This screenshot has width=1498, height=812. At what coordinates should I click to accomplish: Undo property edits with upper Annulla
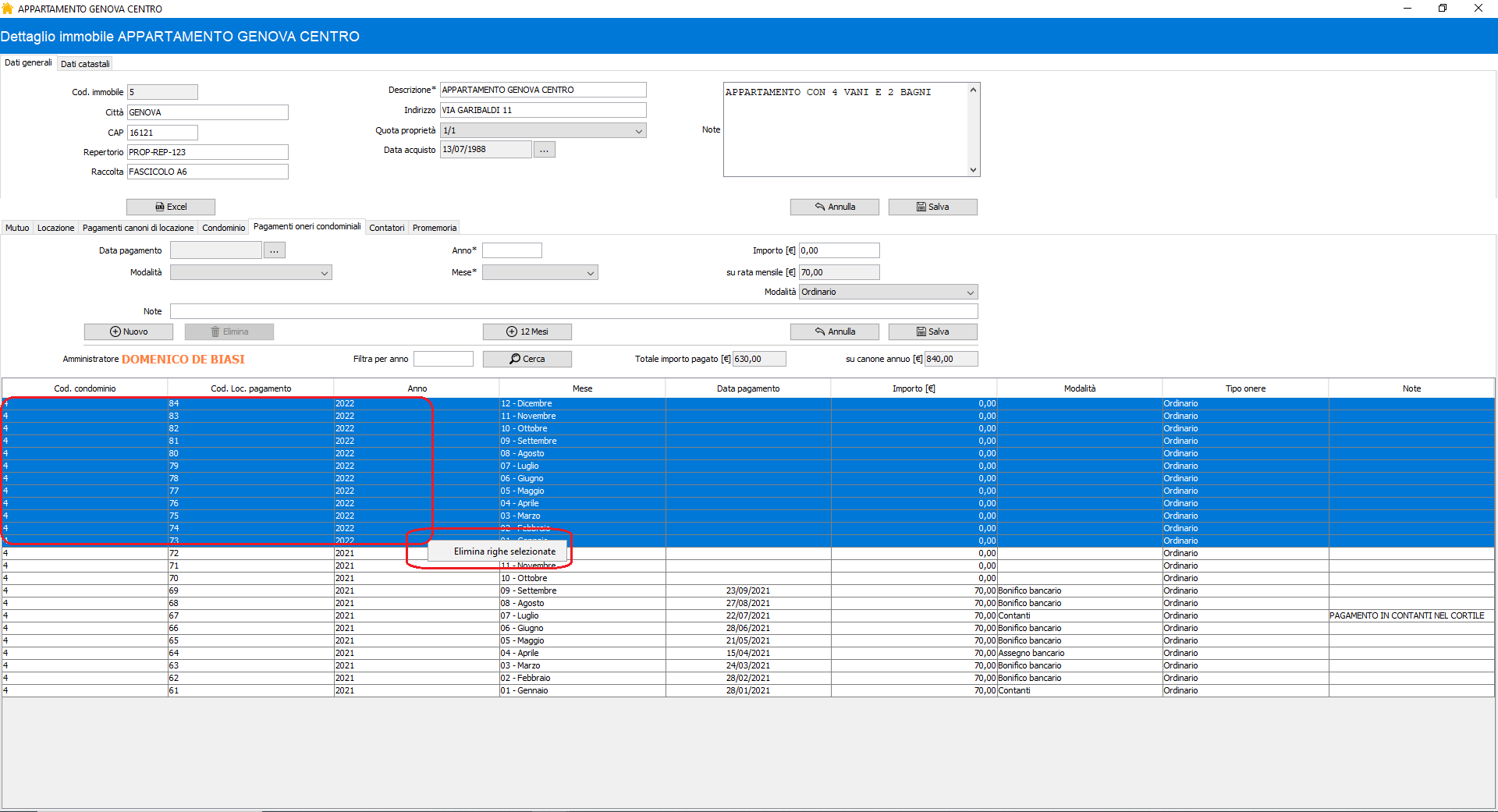(x=835, y=207)
